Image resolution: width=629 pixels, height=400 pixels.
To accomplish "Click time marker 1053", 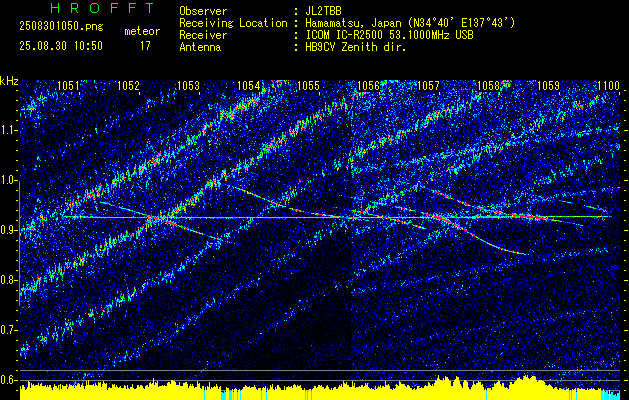I will [189, 86].
